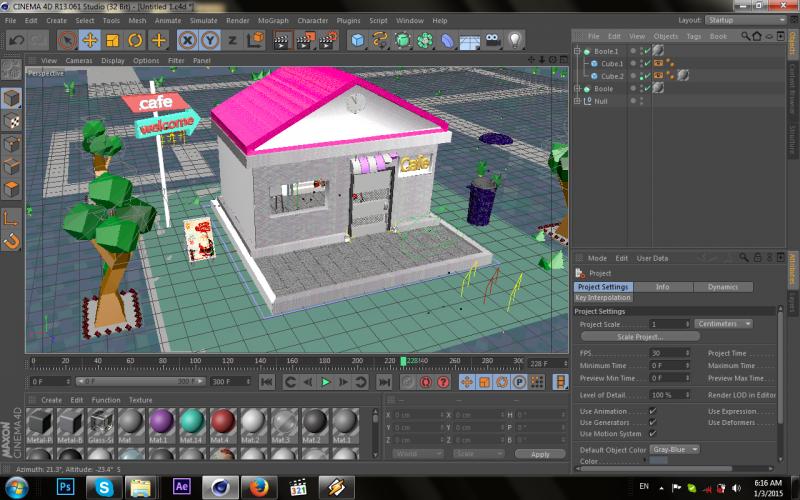Select the Move tool in toolbar
This screenshot has width=800, height=500.
tap(89, 41)
